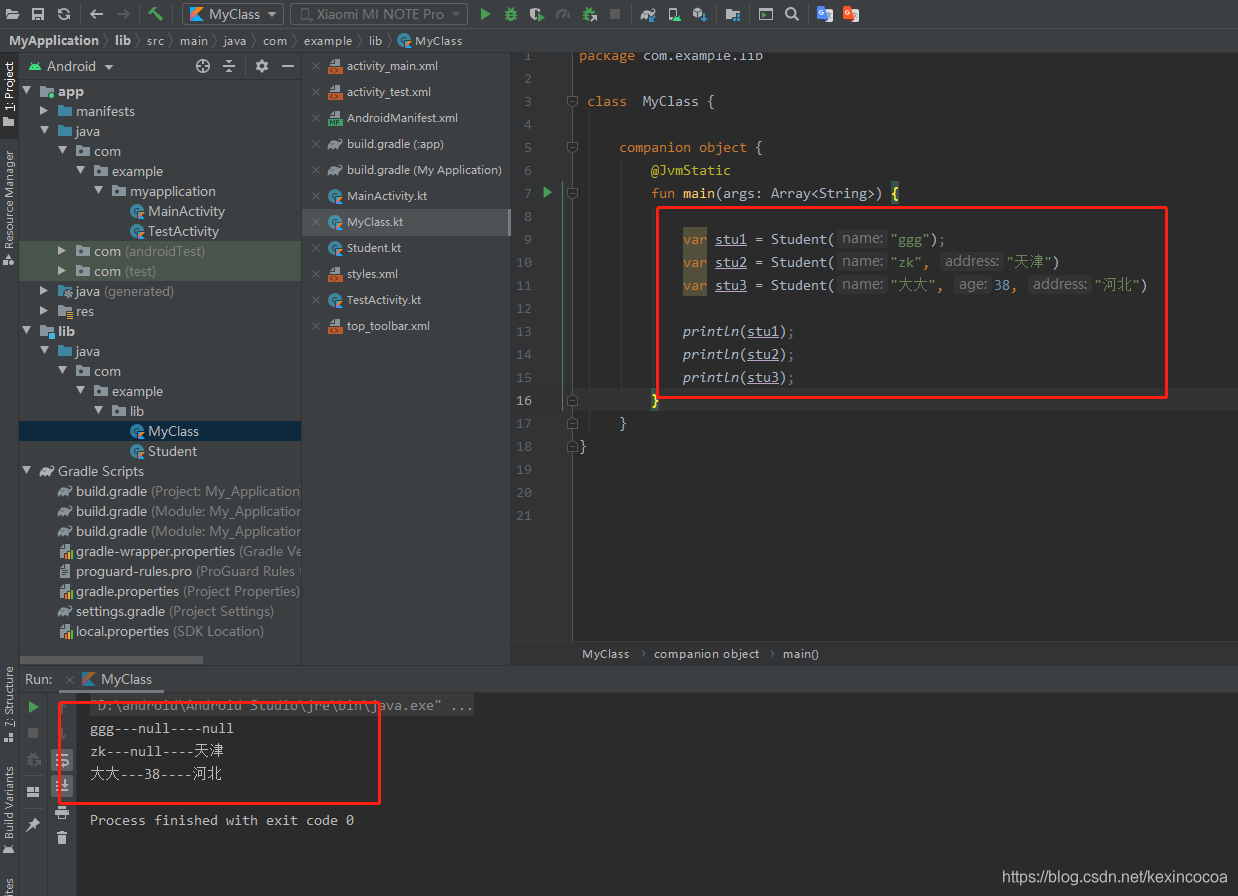Switch to Student.kt editor tab
1238x896 pixels.
(x=374, y=248)
